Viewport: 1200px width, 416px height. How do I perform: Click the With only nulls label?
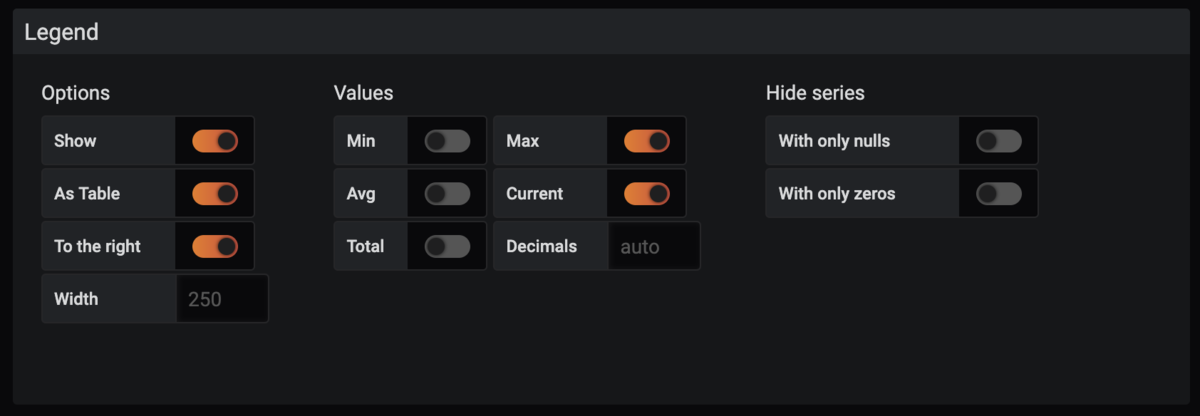834,141
